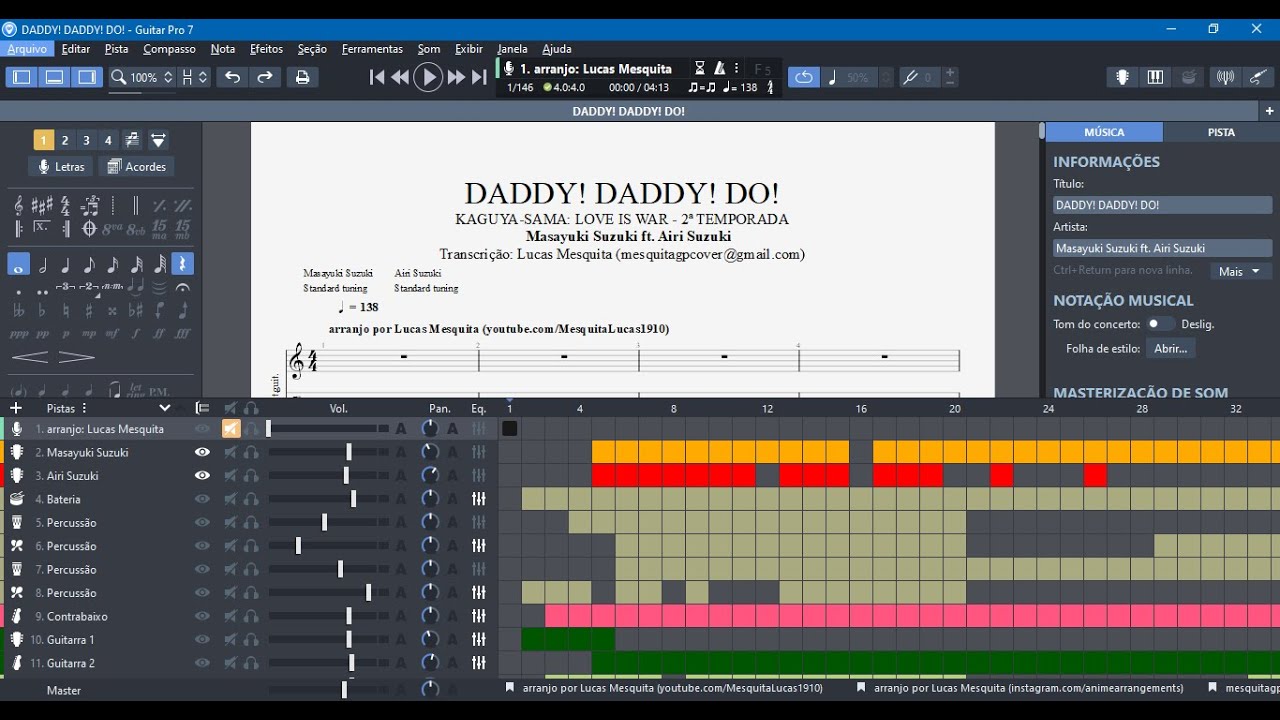Expand the Pistas chevron dropdown

pos(165,408)
